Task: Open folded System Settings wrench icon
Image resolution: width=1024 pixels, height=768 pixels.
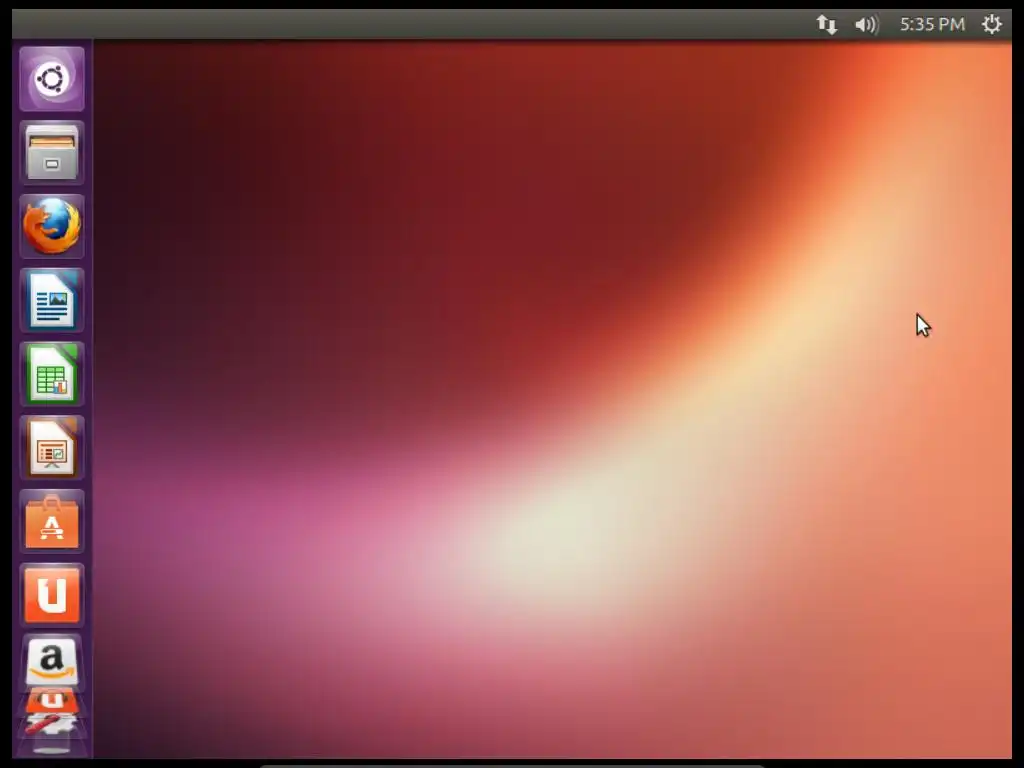Action: pos(52,725)
